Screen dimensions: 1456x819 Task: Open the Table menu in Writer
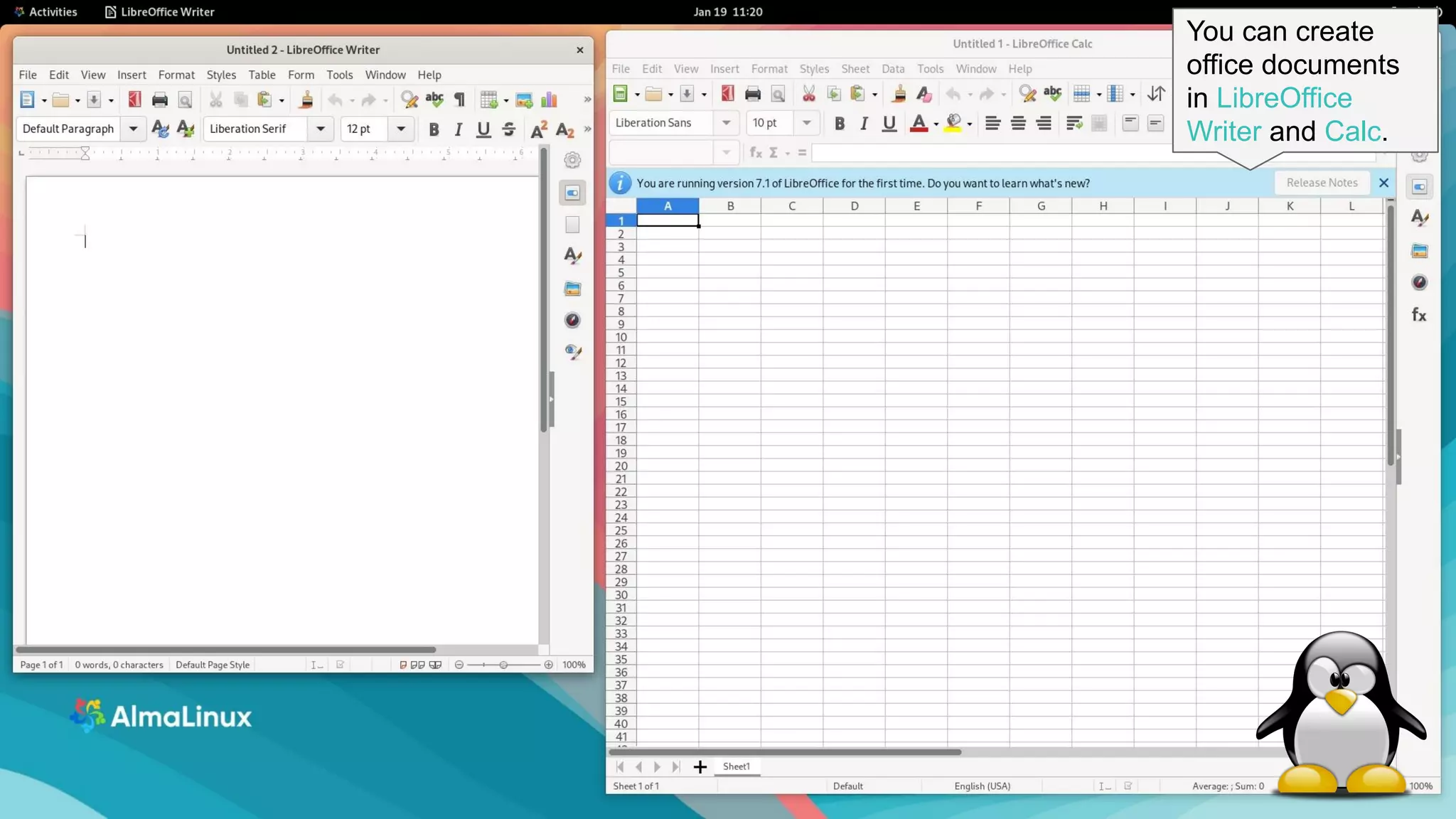point(262,75)
